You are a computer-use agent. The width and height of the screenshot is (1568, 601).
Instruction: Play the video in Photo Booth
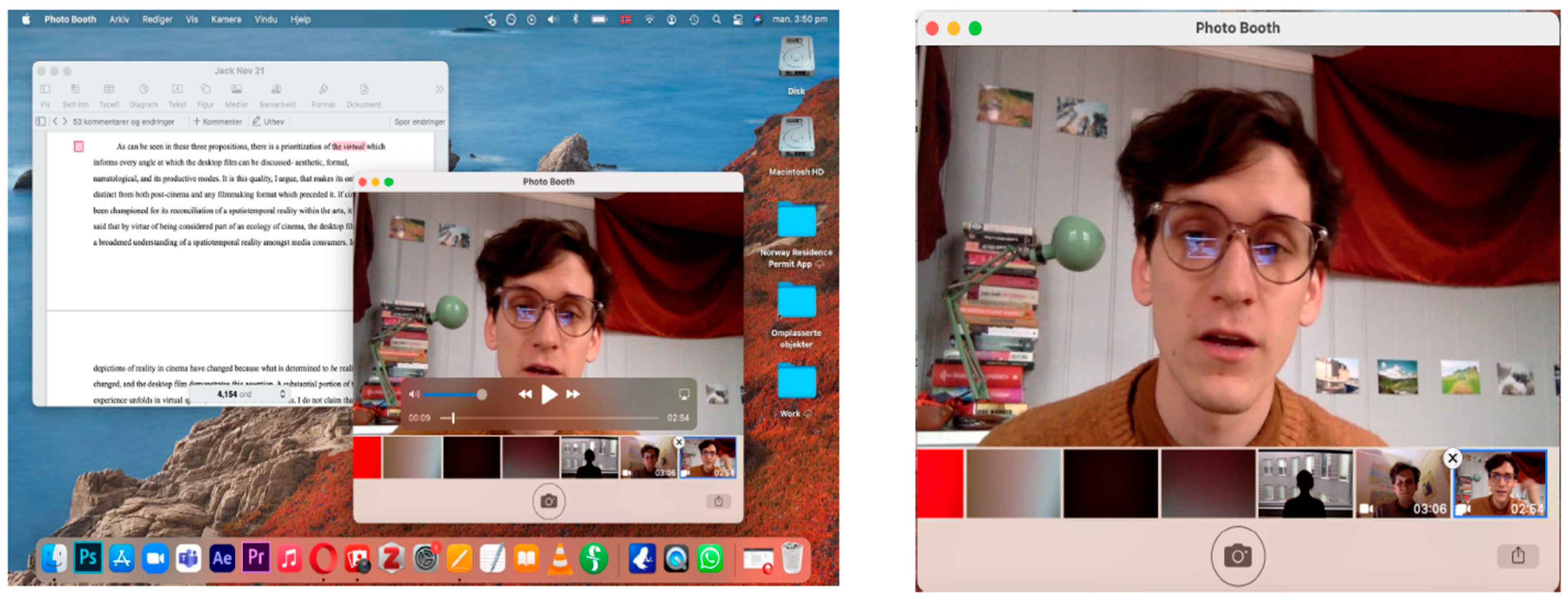pos(548,394)
